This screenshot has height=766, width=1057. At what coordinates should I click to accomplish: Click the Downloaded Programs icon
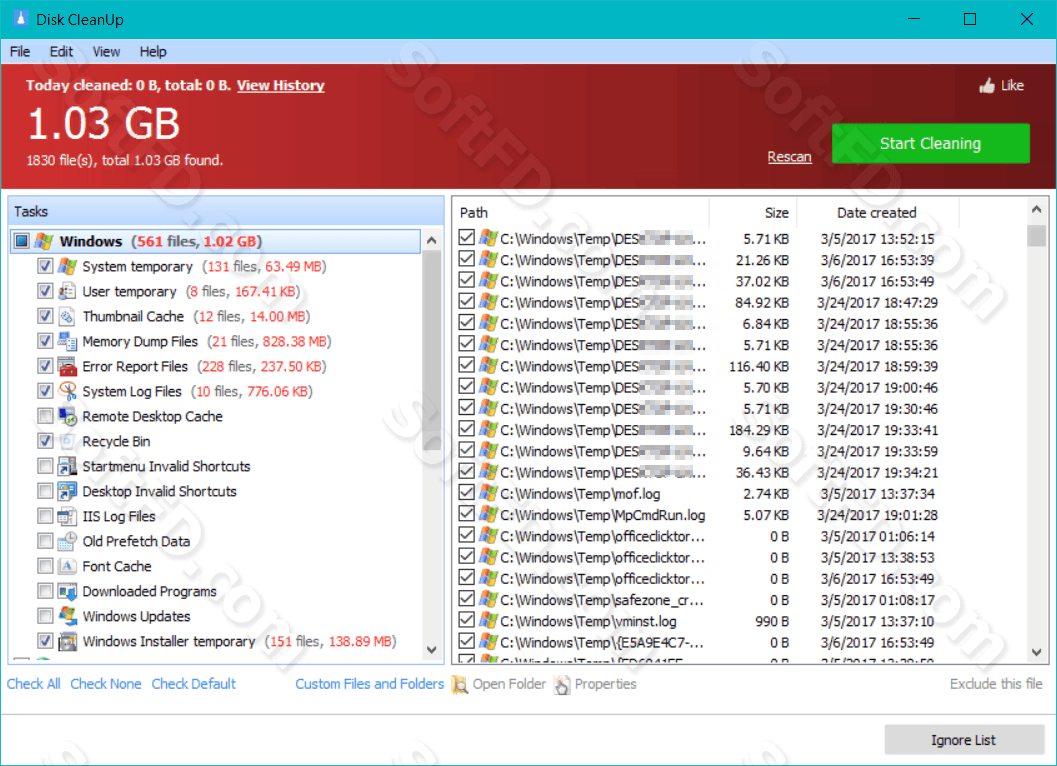(x=67, y=591)
